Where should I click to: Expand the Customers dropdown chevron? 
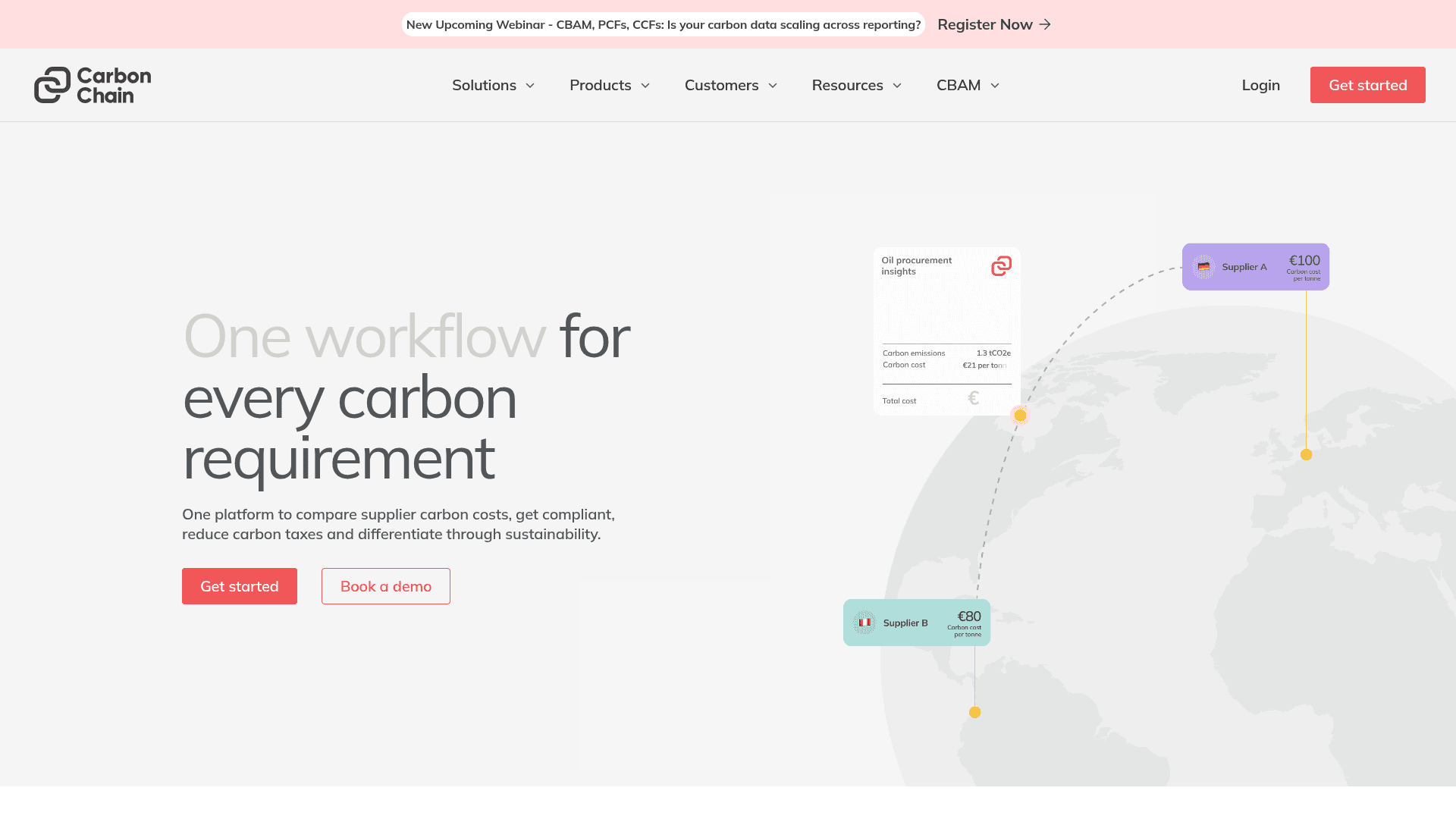pyautogui.click(x=773, y=86)
